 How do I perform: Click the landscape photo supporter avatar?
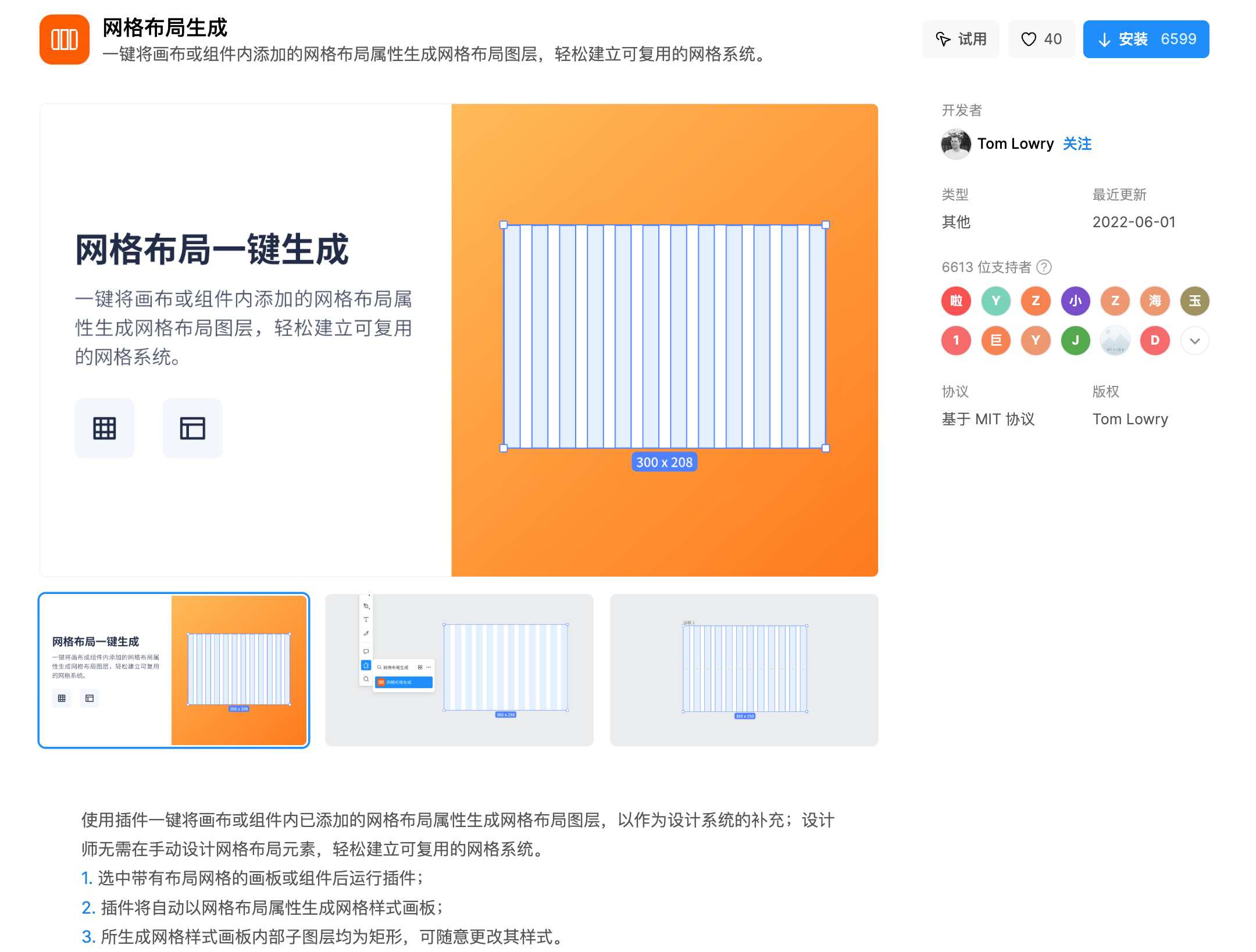(1115, 341)
